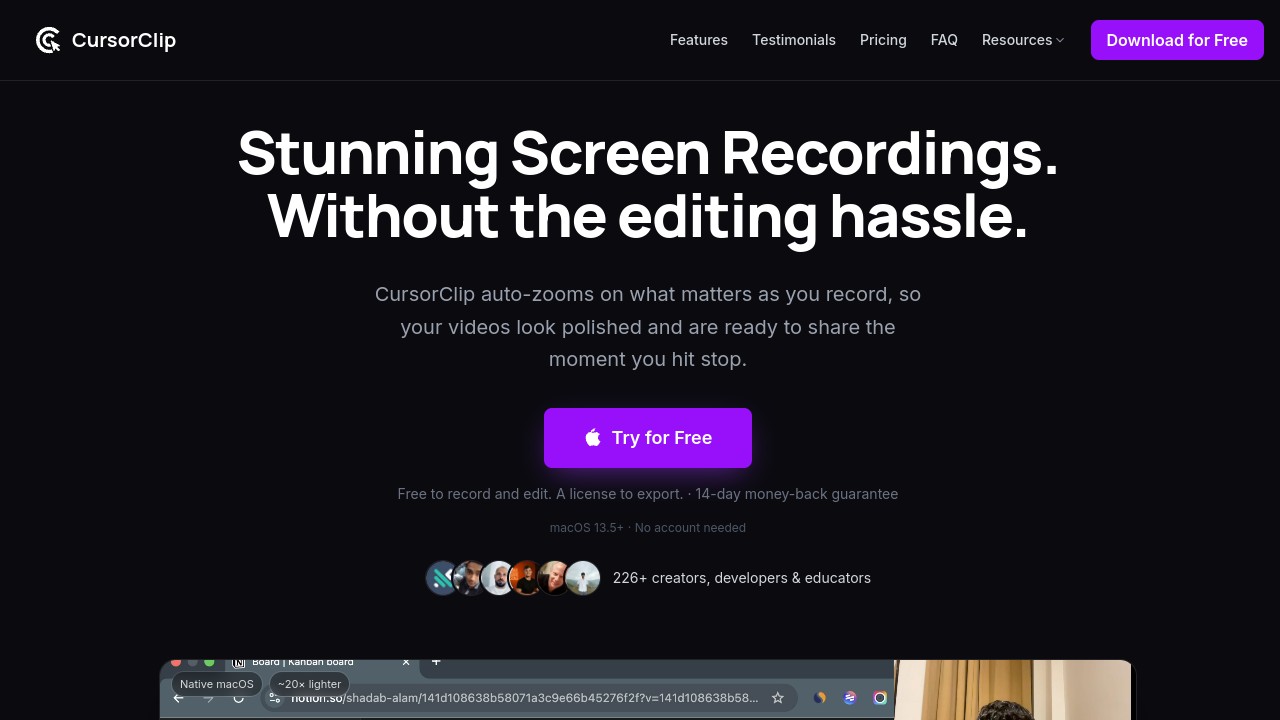This screenshot has width=1280, height=720.
Task: Close the Kanban board tab in demo browser
Action: [406, 662]
